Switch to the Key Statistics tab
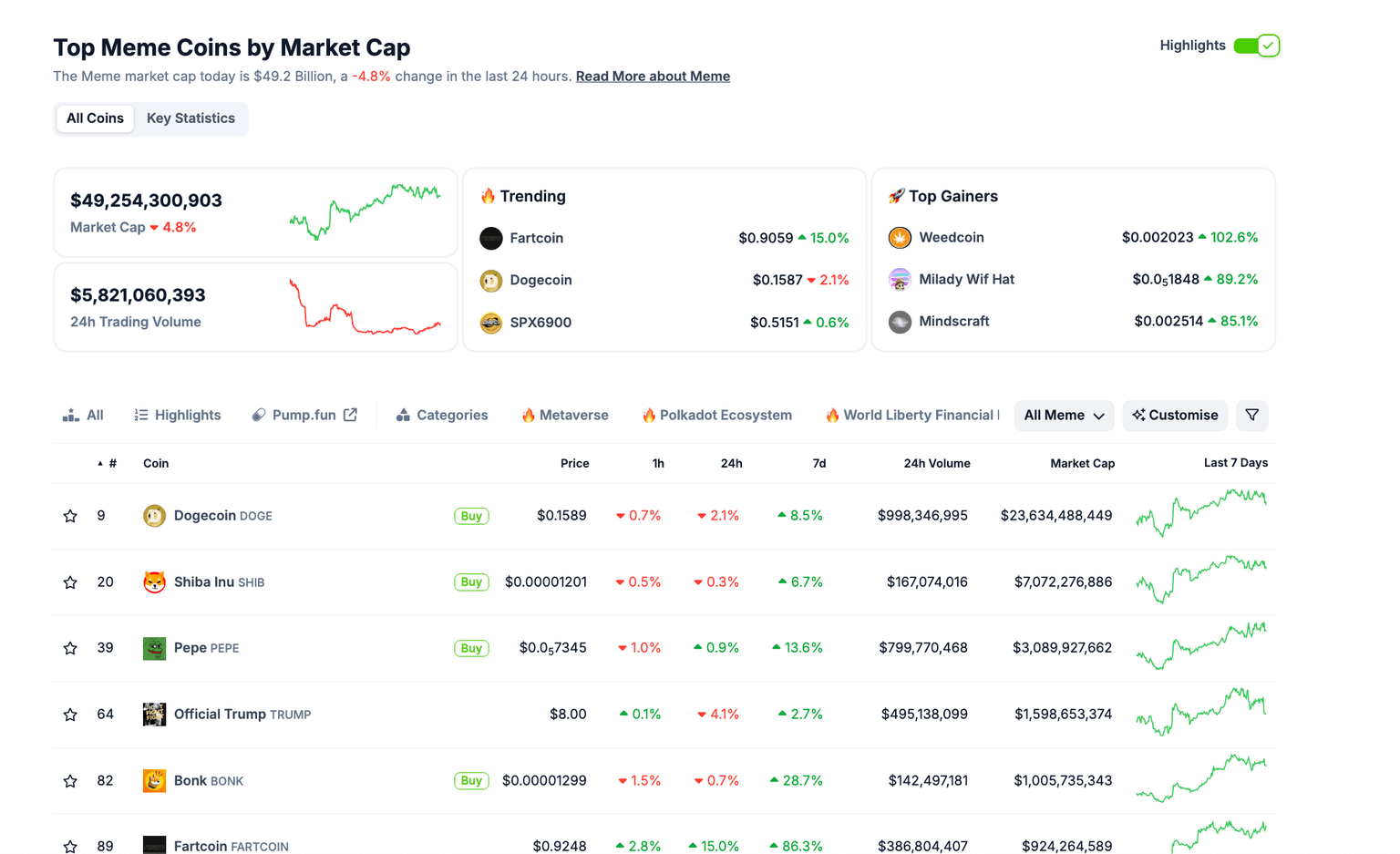1400x854 pixels. coord(190,118)
